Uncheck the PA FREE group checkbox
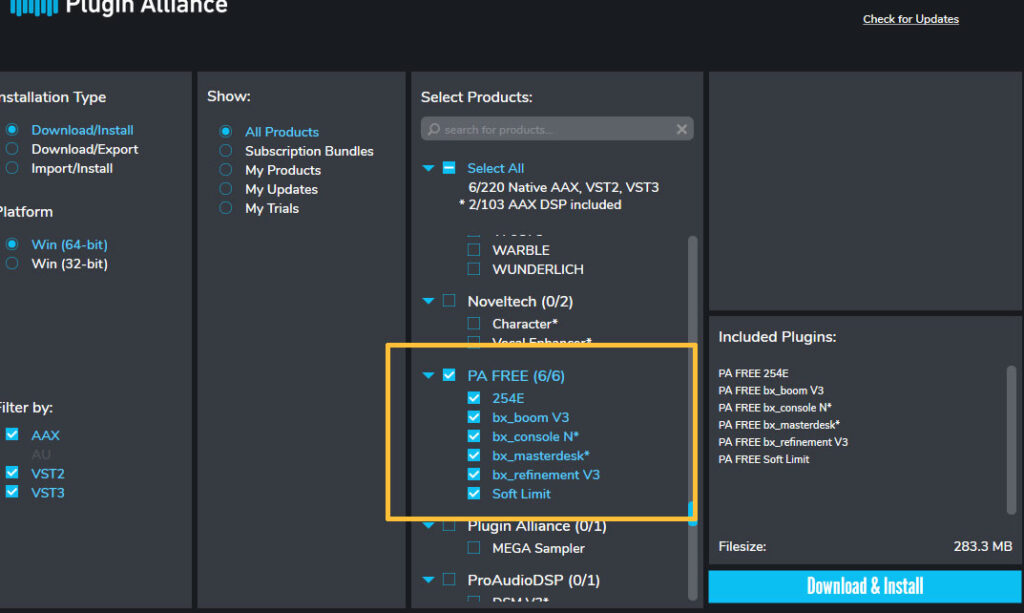This screenshot has height=613, width=1024. [449, 375]
